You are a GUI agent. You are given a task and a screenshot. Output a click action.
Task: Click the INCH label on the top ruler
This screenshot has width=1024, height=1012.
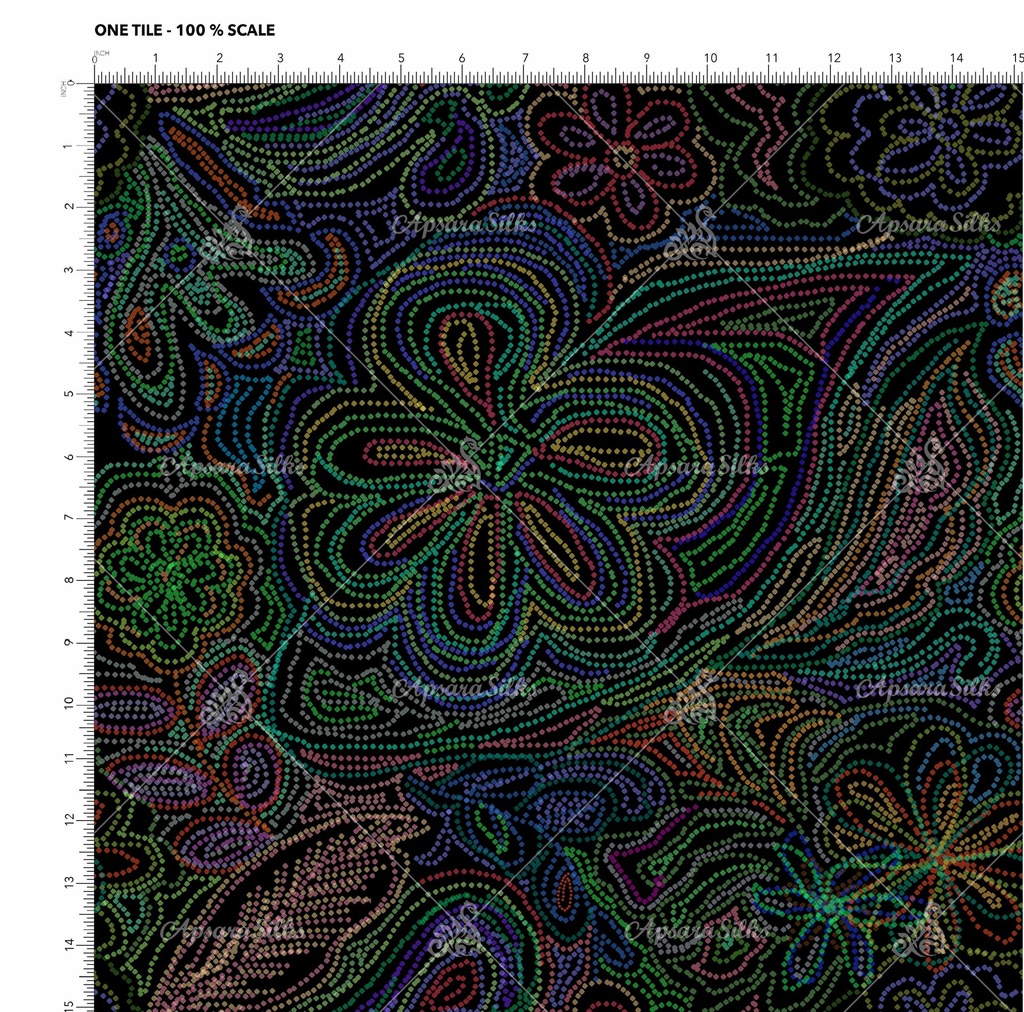pos(102,52)
